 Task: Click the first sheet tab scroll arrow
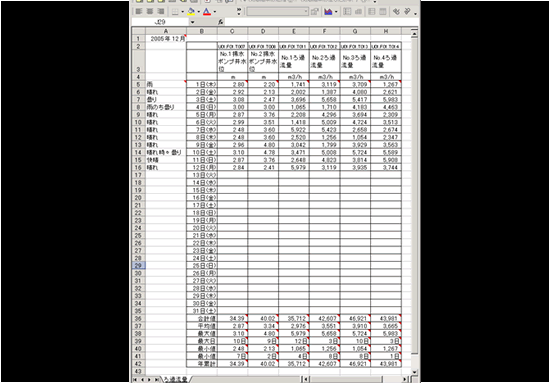click(x=135, y=379)
